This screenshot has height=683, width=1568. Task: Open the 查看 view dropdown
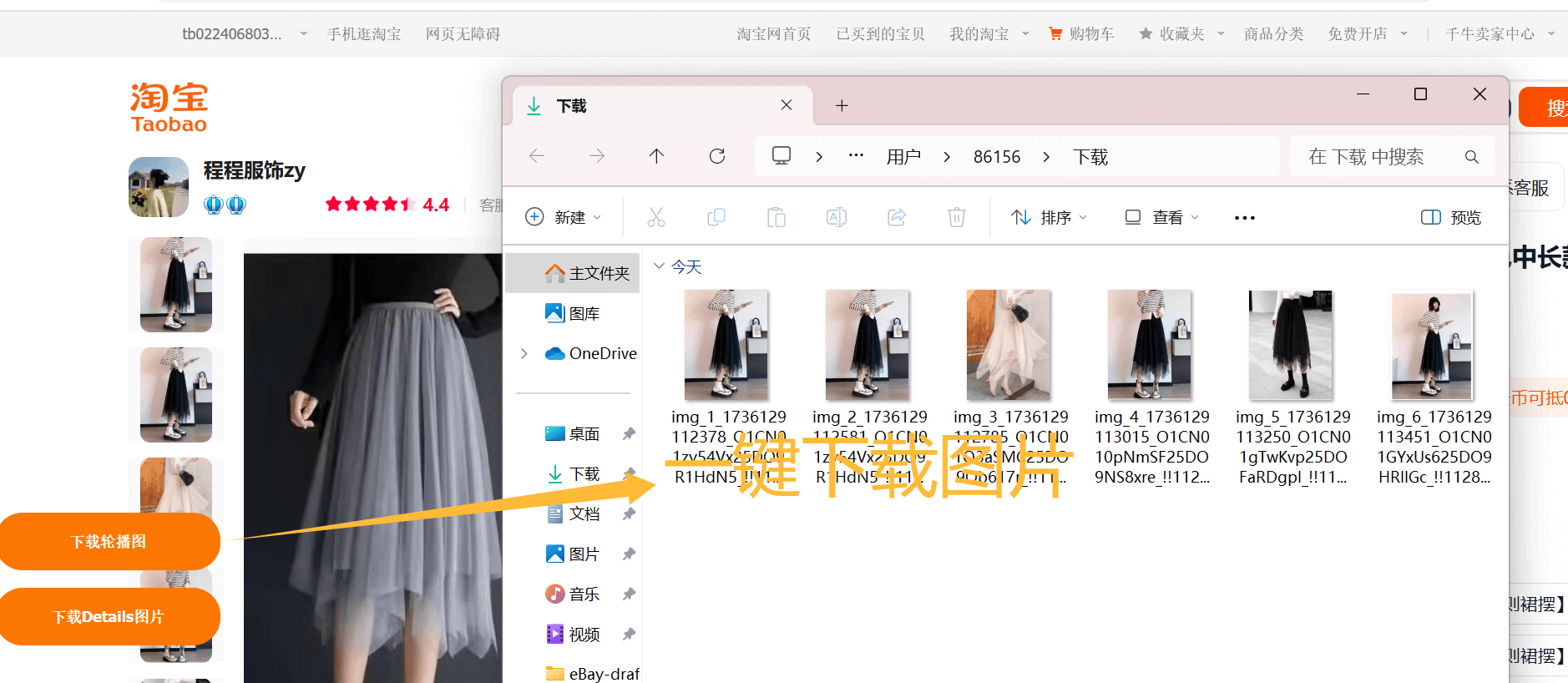pos(1161,217)
